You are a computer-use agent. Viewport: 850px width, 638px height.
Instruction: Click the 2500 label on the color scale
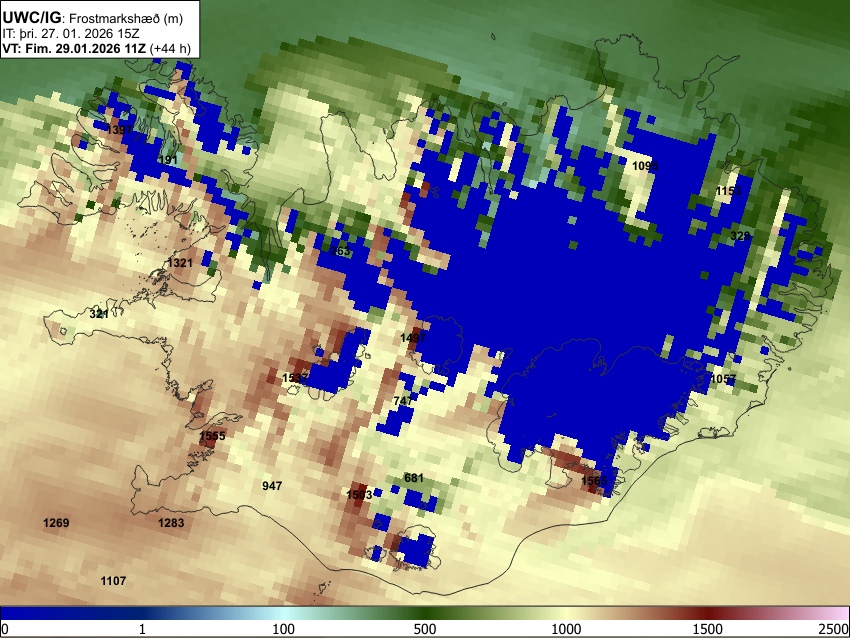834,629
